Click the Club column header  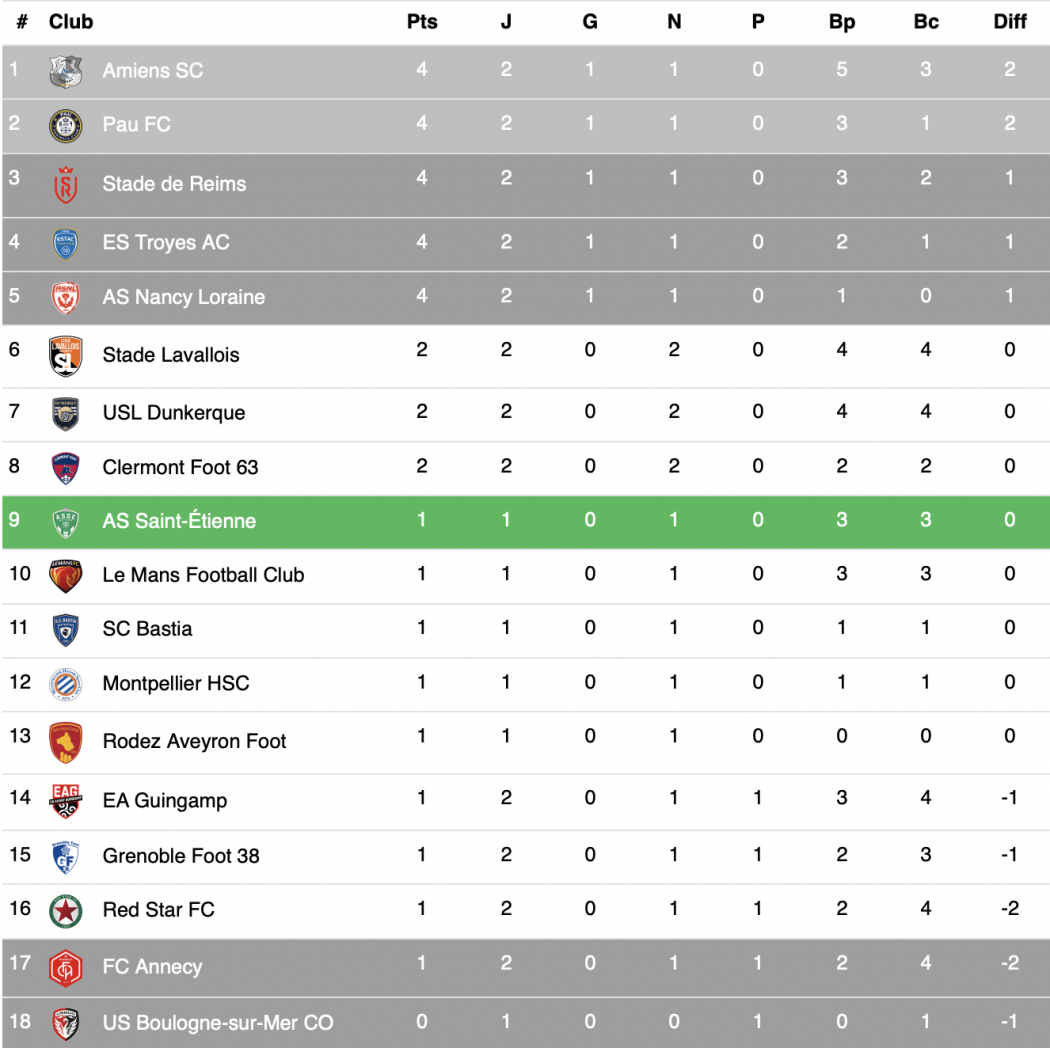[x=71, y=22]
